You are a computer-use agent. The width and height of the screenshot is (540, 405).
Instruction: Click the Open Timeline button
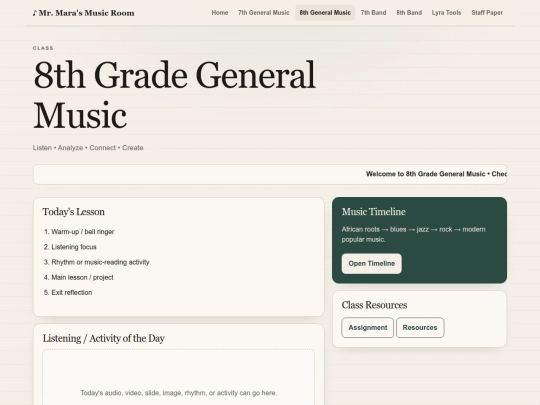click(x=372, y=264)
